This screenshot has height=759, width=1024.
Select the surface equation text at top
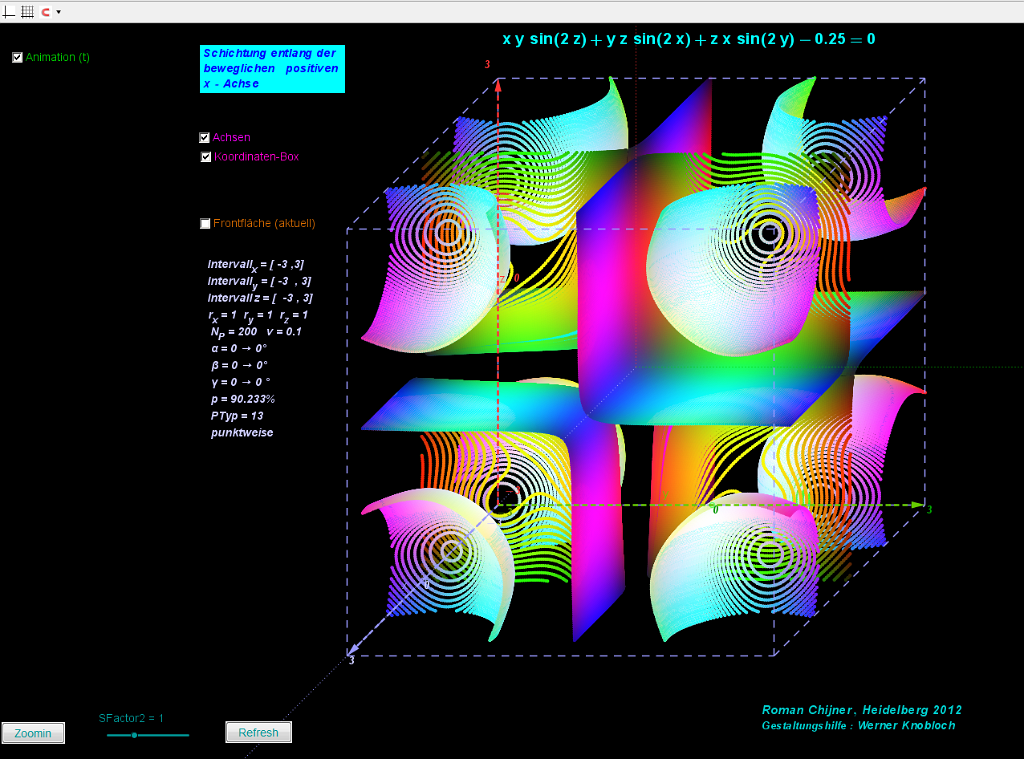(x=688, y=40)
